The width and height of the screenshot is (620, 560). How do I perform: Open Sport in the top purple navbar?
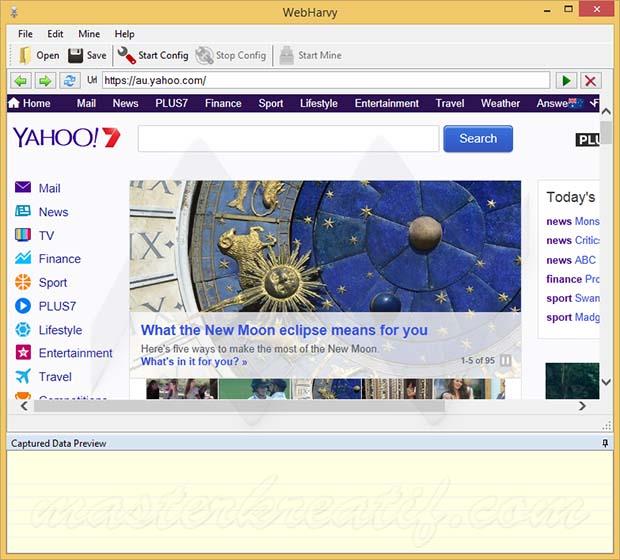point(271,103)
